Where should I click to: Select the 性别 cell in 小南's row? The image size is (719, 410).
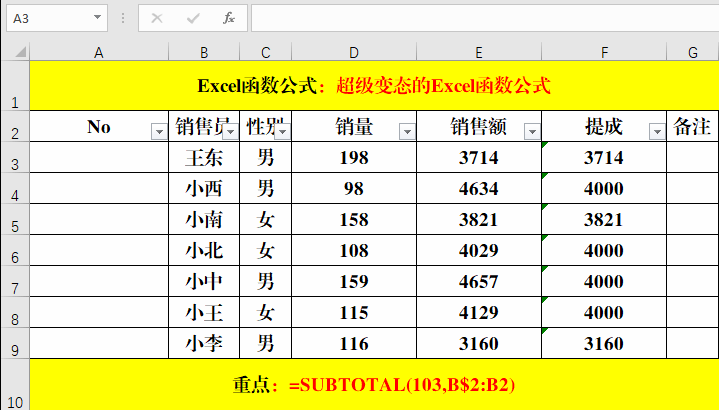tap(265, 219)
